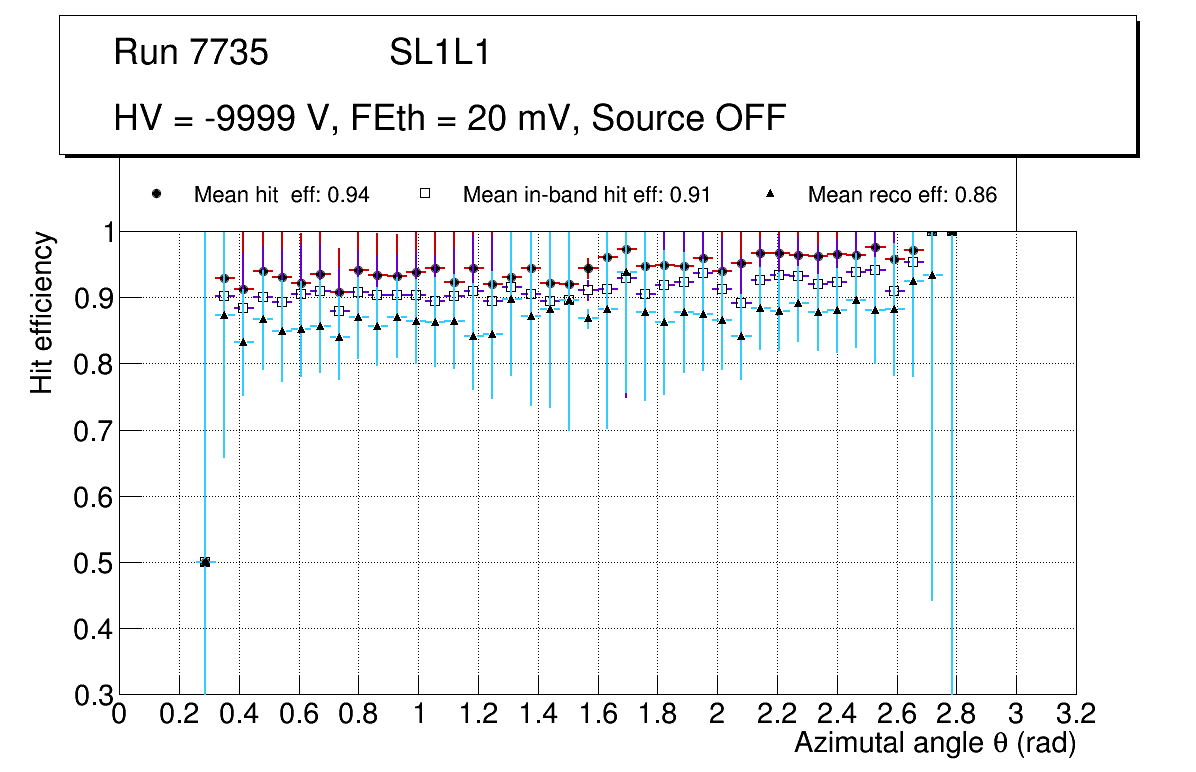The height and width of the screenshot is (772, 1196).
Task: Click the 'Mean reco eff: 0.86' legend text
Action: [902, 195]
